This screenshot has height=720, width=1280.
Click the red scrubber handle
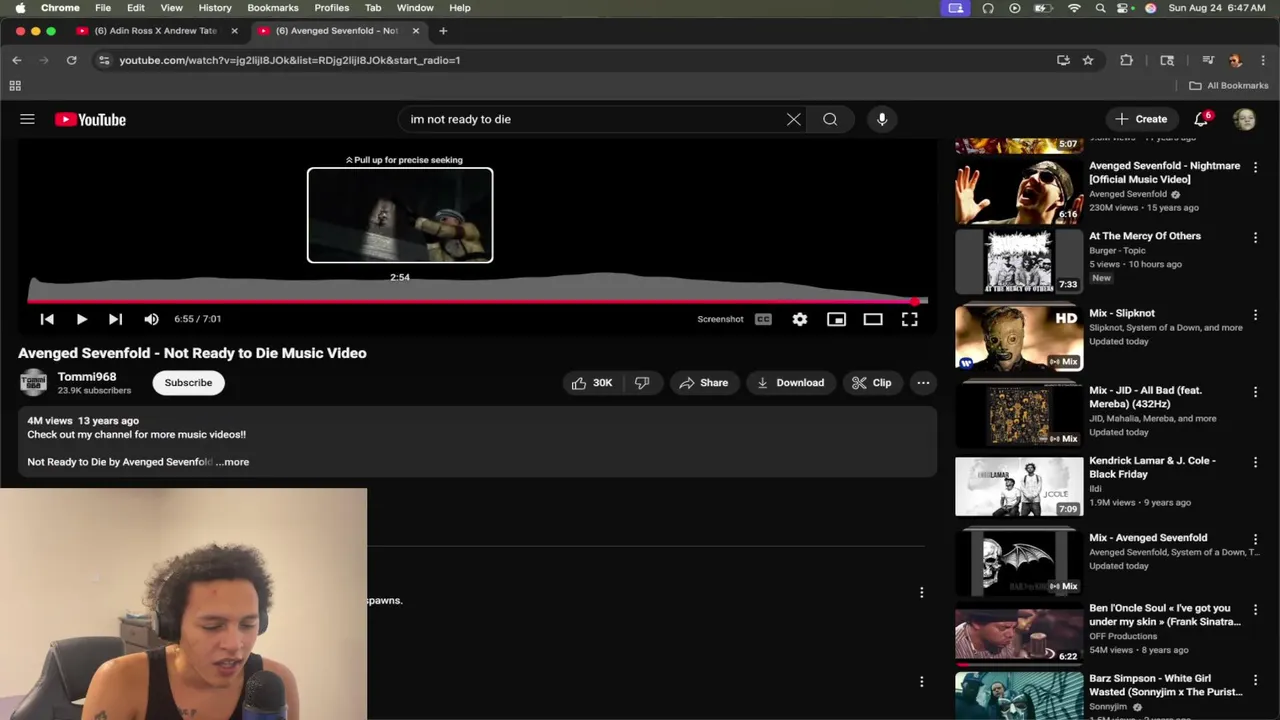[x=916, y=300]
